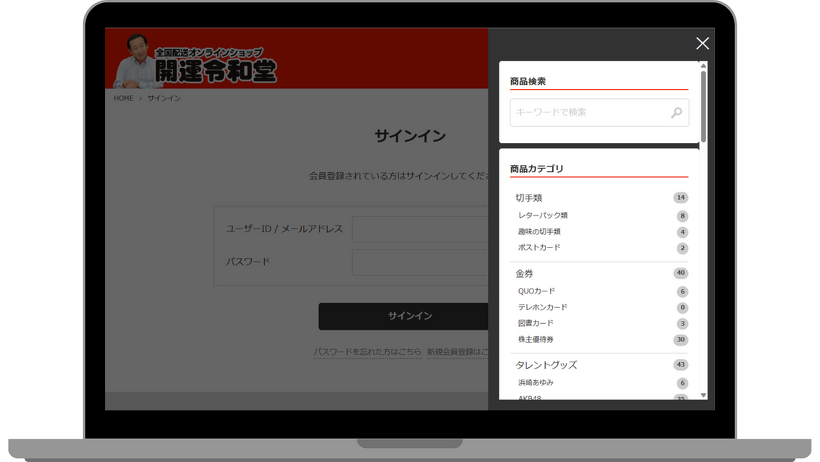820x462 pixels.
Task: Go to HOME breadcrumb link
Action: 123,98
